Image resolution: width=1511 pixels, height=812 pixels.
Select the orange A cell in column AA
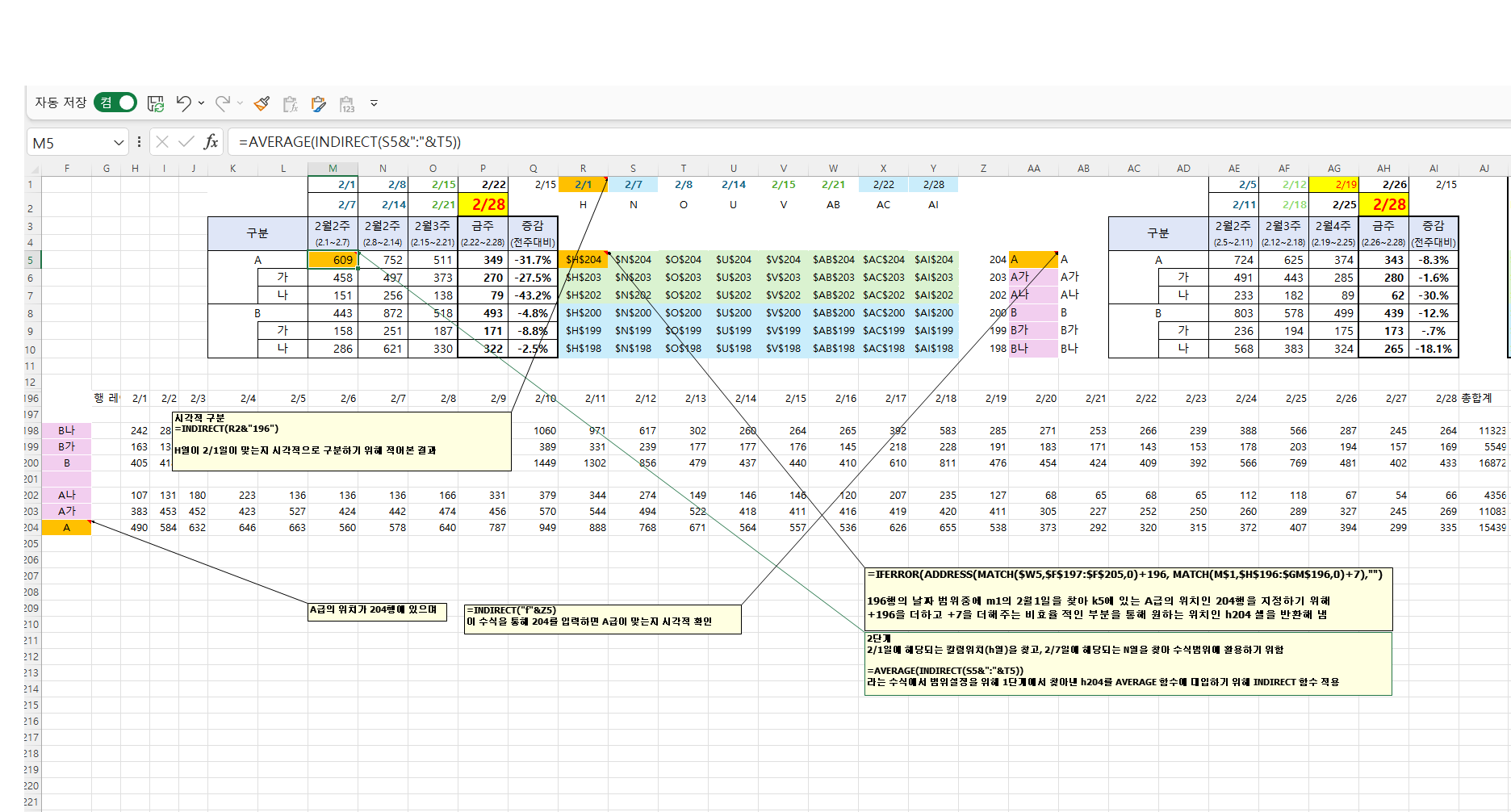pos(1033,260)
